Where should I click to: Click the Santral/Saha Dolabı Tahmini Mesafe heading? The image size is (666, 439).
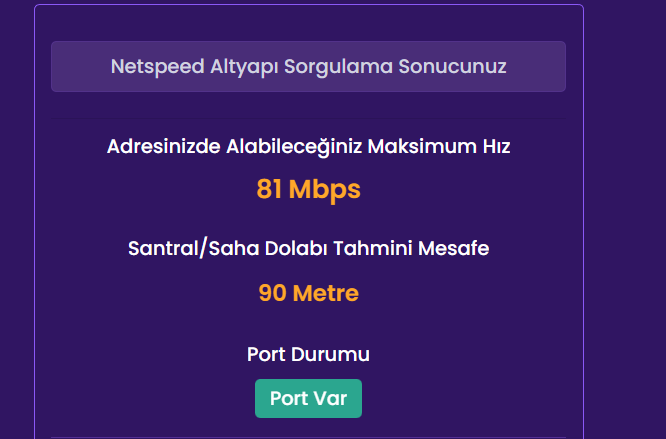click(x=308, y=248)
